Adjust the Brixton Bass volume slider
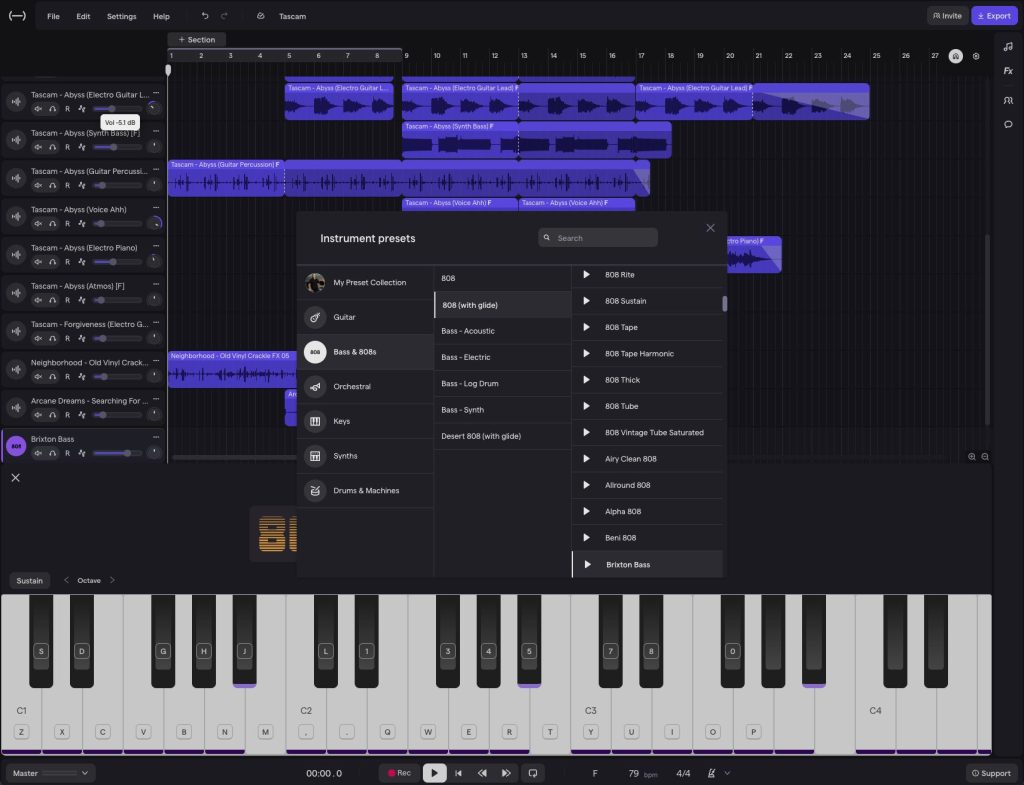Viewport: 1024px width, 785px height. click(x=118, y=453)
